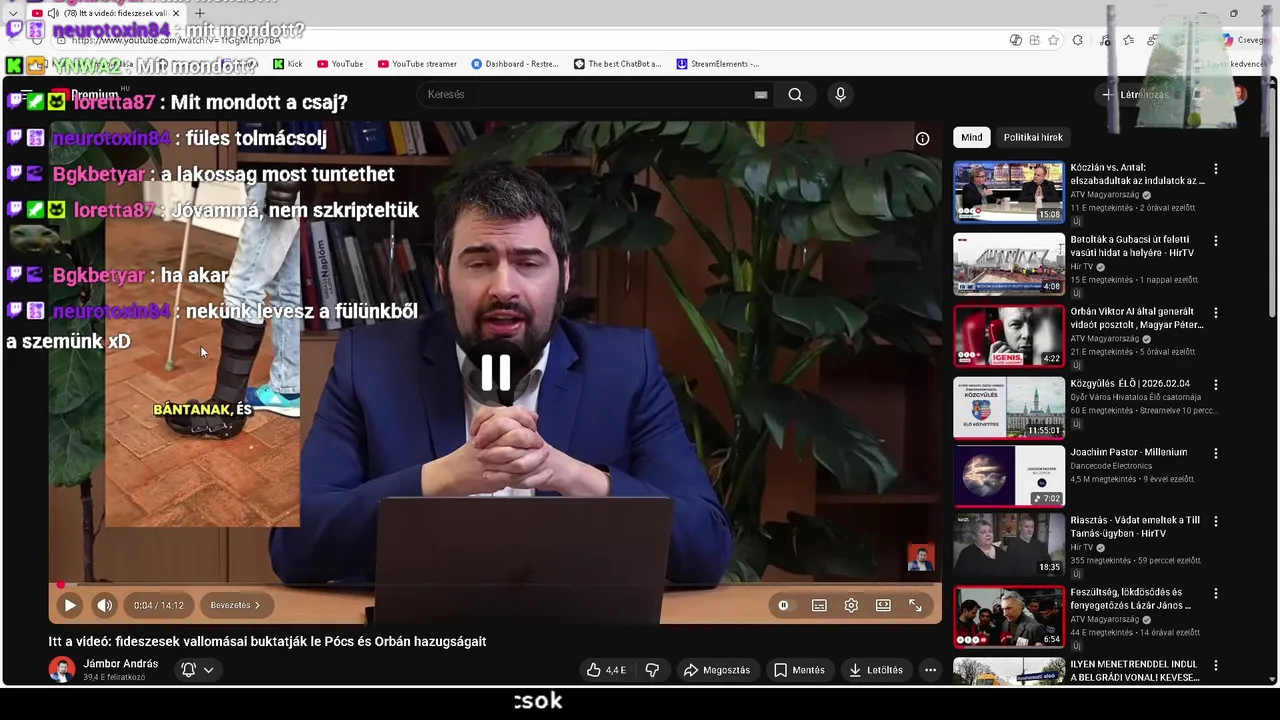Open notification bell dropdown for channel
Screen dimensions: 1280x720
point(197,670)
